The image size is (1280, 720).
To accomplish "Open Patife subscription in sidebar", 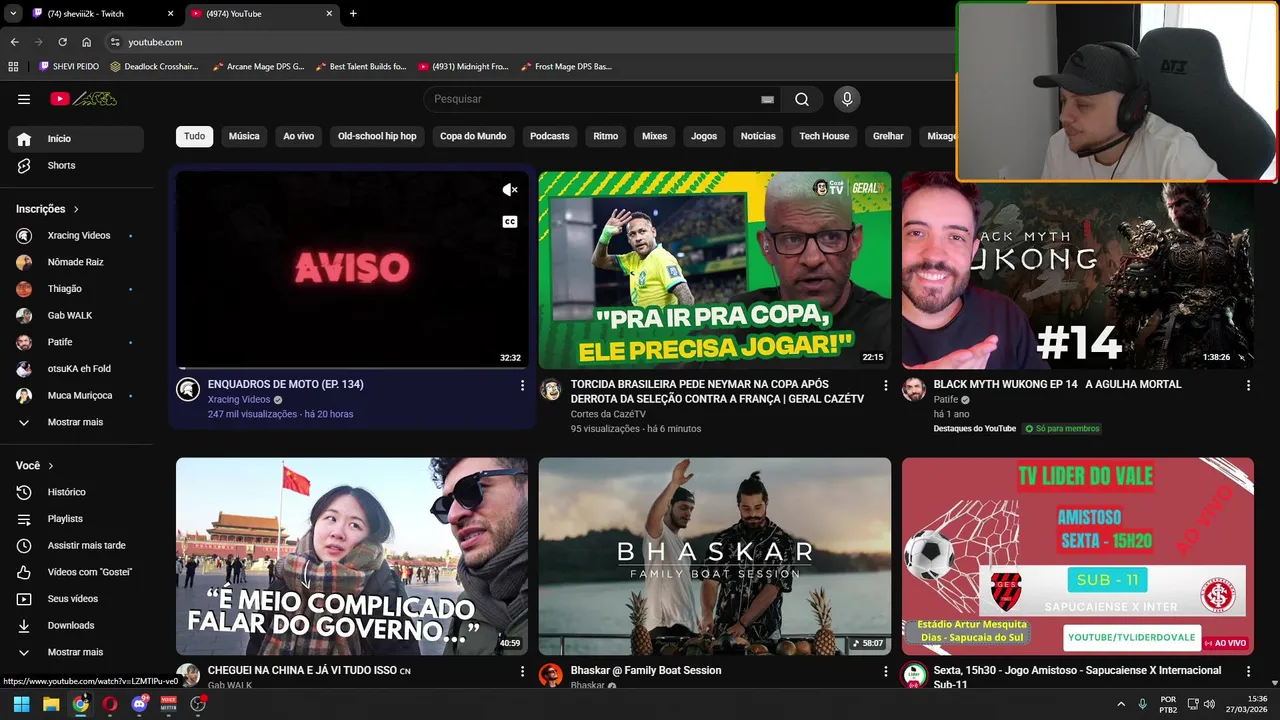I will (x=76, y=342).
